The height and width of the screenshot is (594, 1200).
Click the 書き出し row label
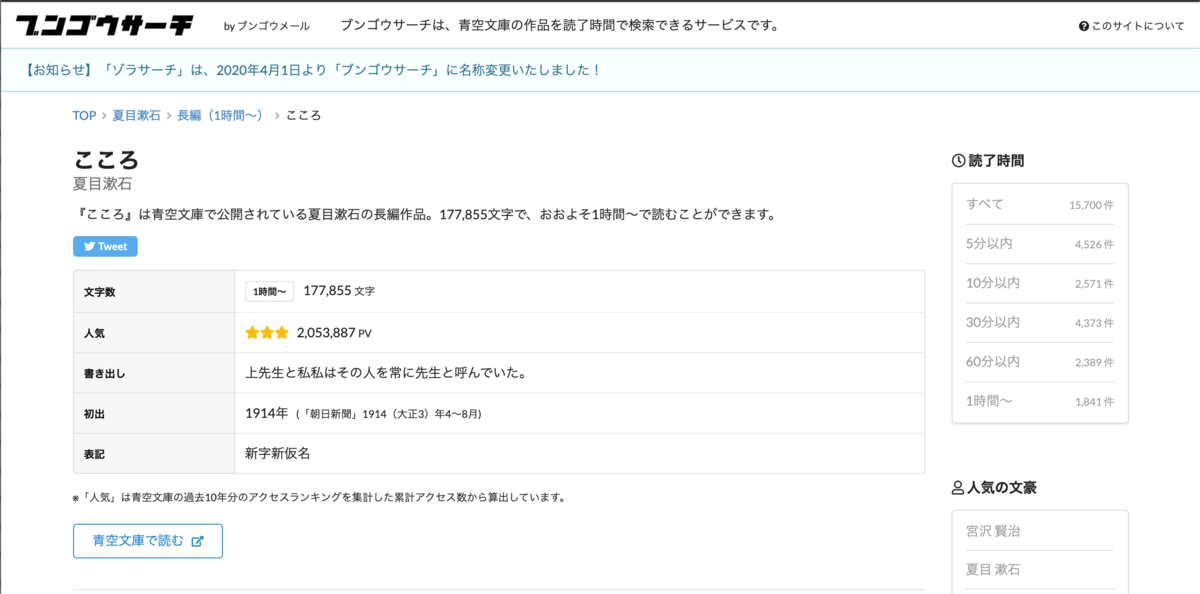[x=104, y=373]
